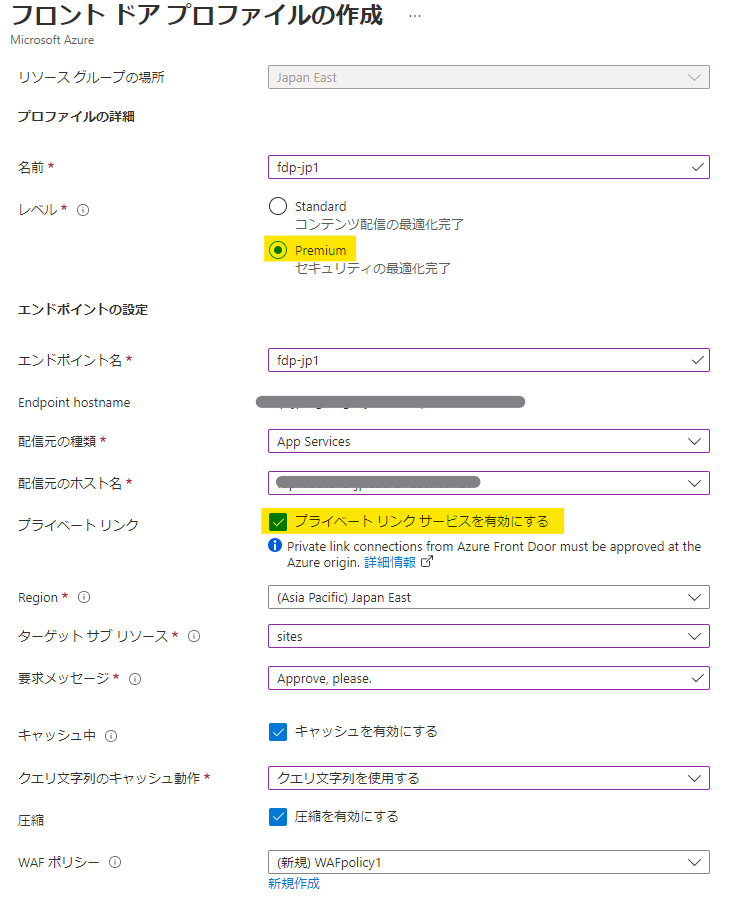Open the クエリ文字列のキャッシュ動作 dropdown
Screen dimensions: 735x908
(488, 778)
